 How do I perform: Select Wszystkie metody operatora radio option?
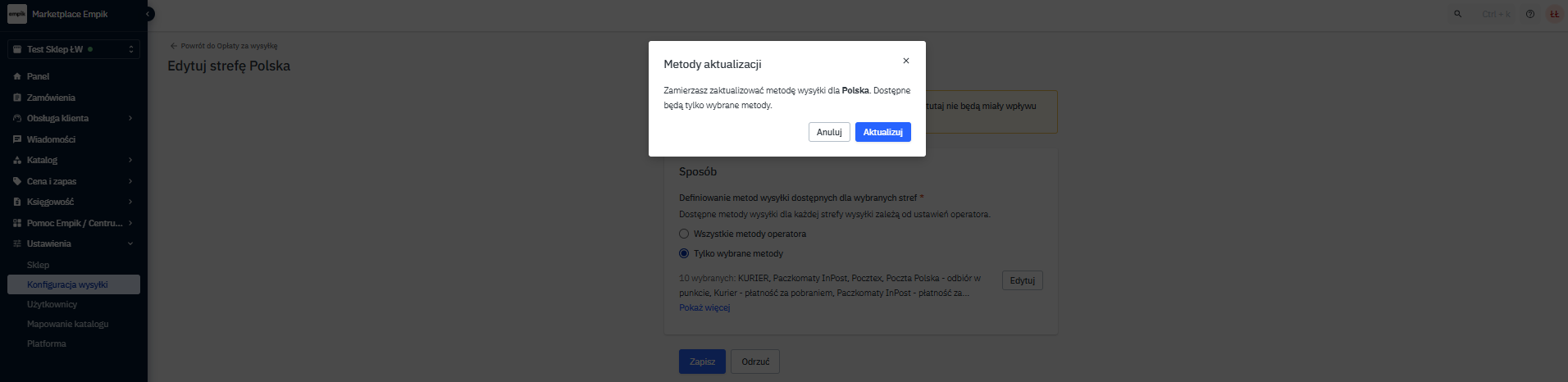pos(684,234)
